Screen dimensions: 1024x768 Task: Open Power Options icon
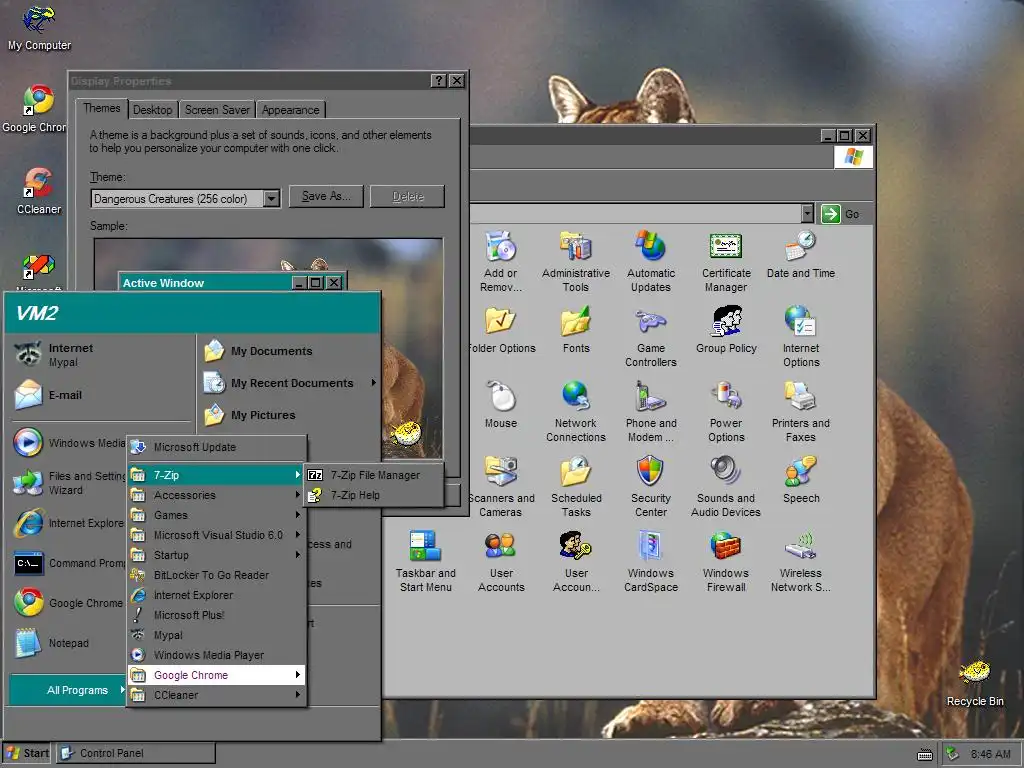pyautogui.click(x=726, y=412)
